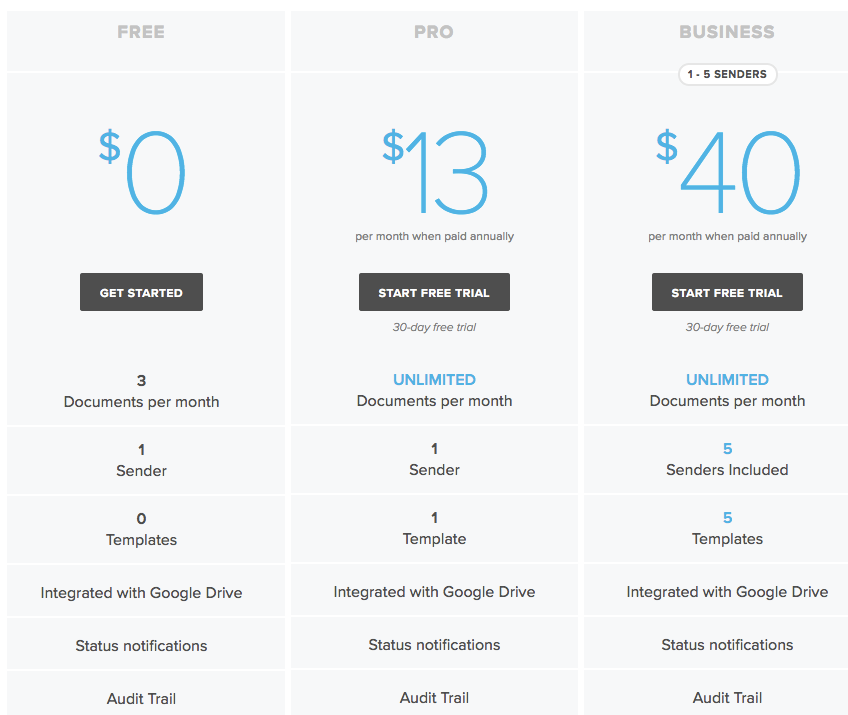
Task: Click Integrated with Google Drive in FREE column
Action: pos(141,591)
